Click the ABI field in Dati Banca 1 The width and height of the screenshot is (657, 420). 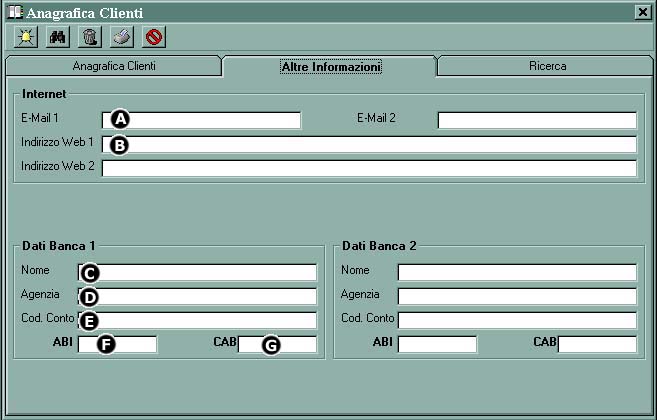click(x=117, y=344)
